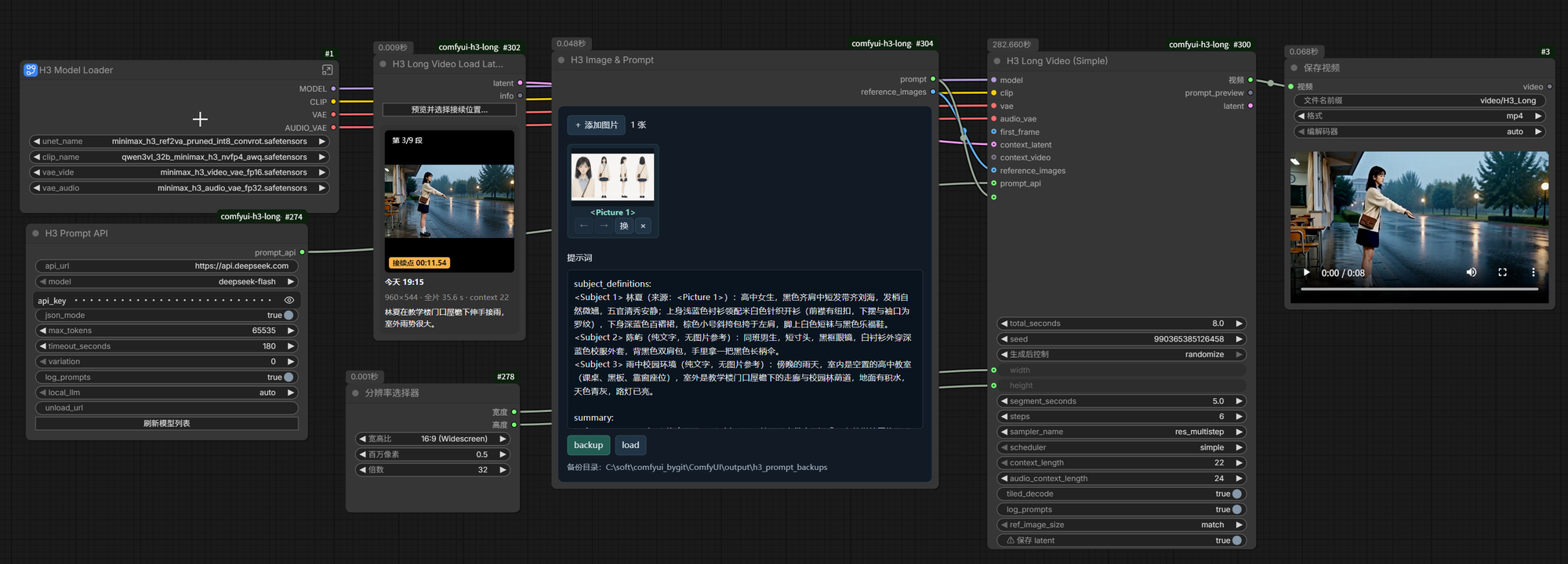Click the 刷新模型列表 refresh button
The height and width of the screenshot is (564, 1568).
tap(167, 423)
